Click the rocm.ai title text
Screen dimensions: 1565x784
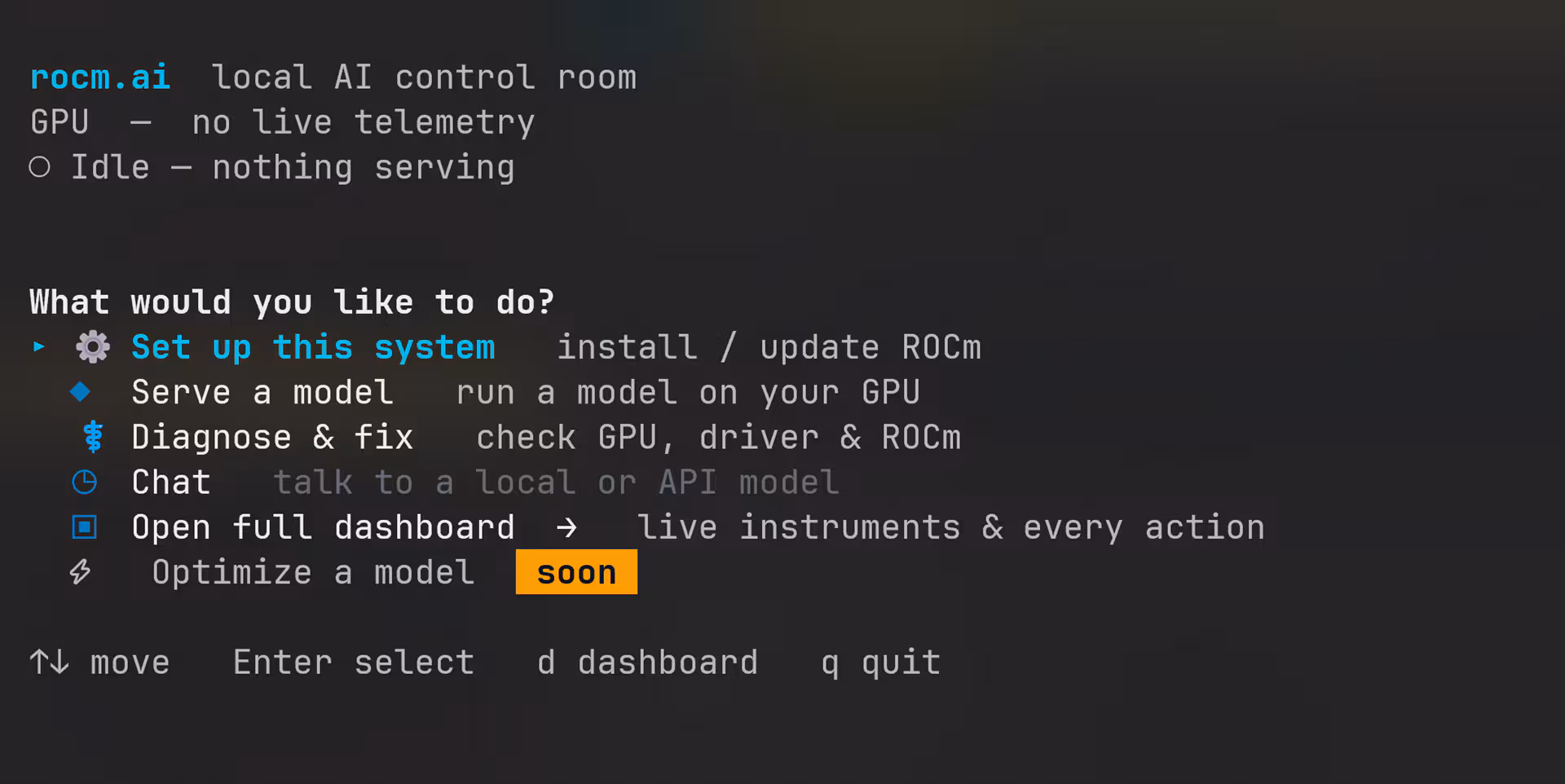click(x=99, y=77)
